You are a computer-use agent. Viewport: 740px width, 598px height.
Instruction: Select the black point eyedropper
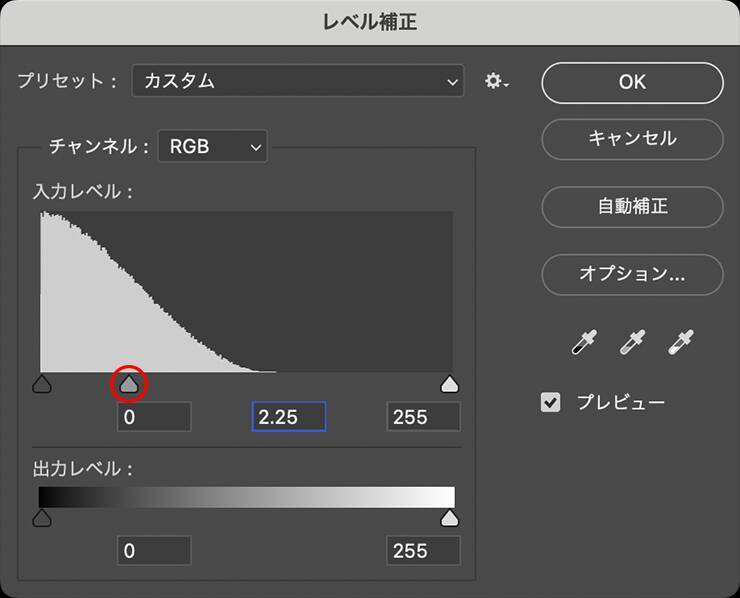[583, 343]
